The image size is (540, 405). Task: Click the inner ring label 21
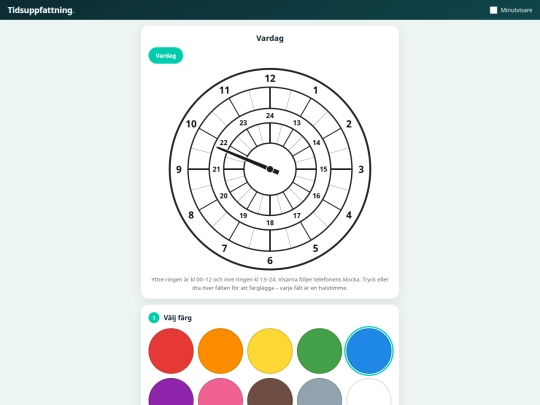[x=216, y=169]
